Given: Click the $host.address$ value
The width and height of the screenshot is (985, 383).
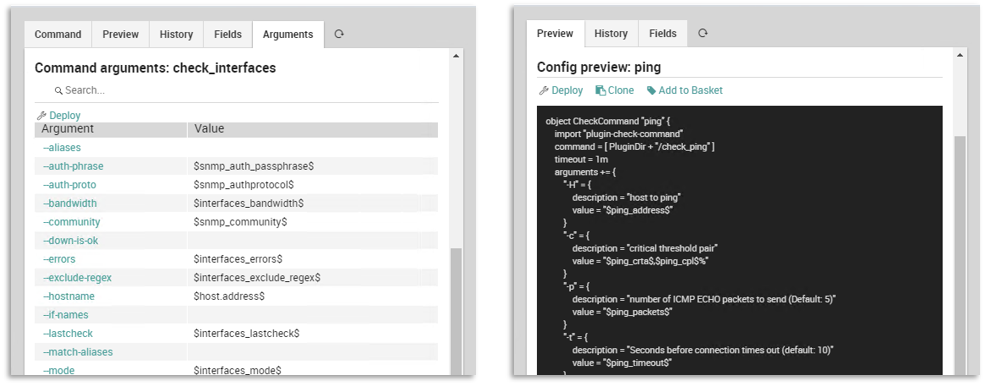Looking at the screenshot, I should 229,296.
